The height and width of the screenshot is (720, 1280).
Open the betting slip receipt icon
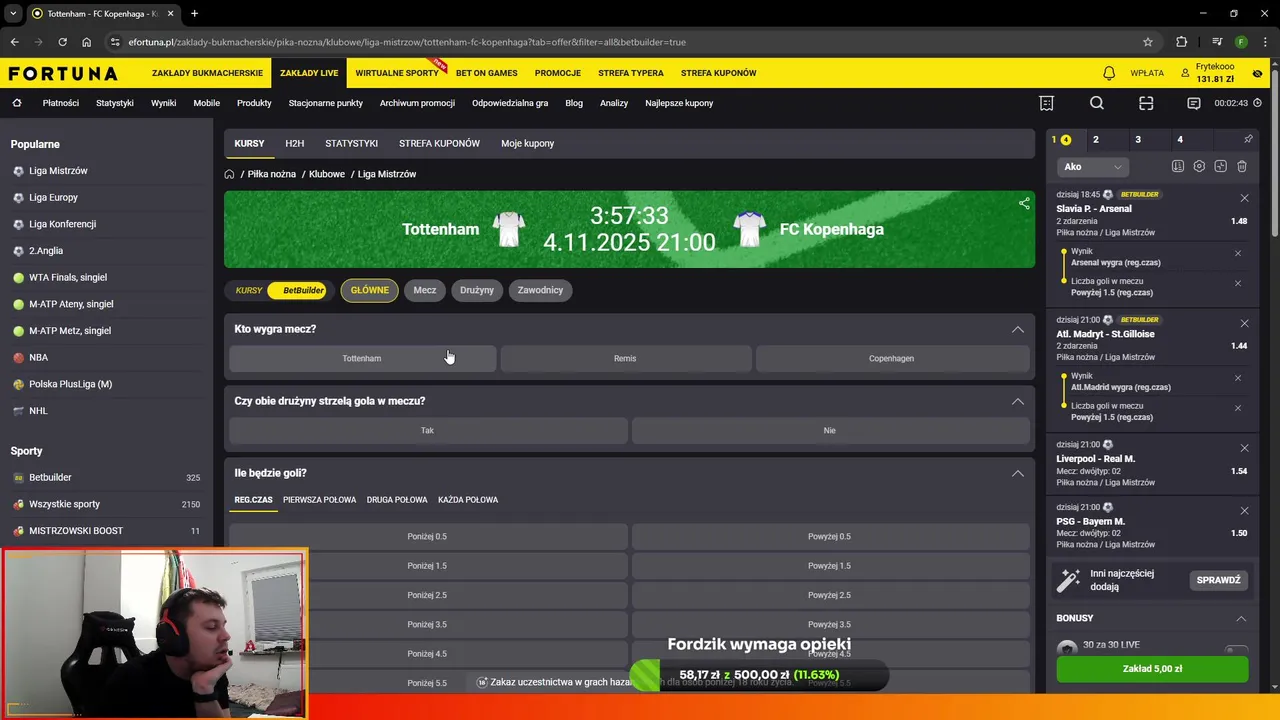[x=1046, y=103]
